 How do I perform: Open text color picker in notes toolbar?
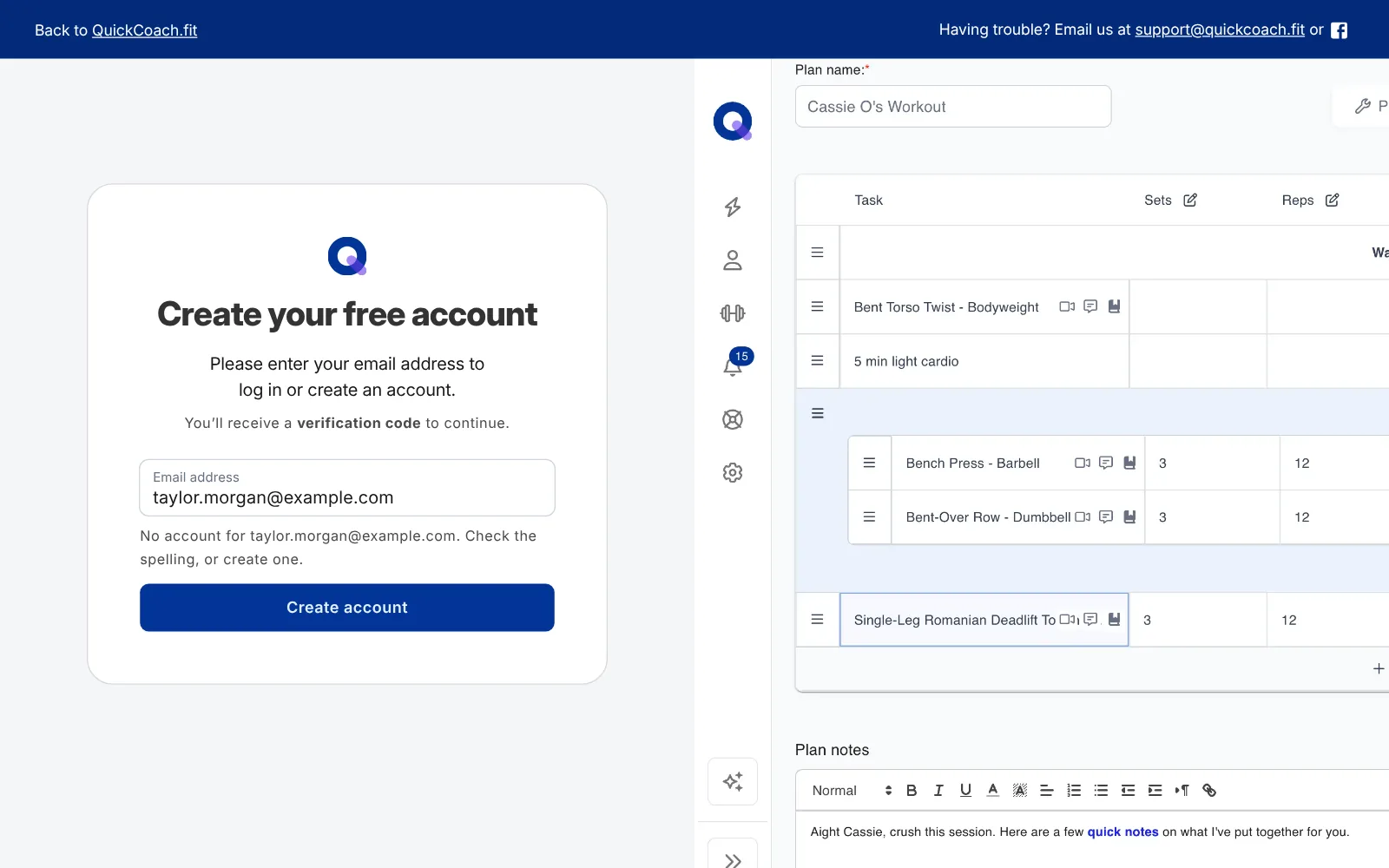pyautogui.click(x=993, y=790)
